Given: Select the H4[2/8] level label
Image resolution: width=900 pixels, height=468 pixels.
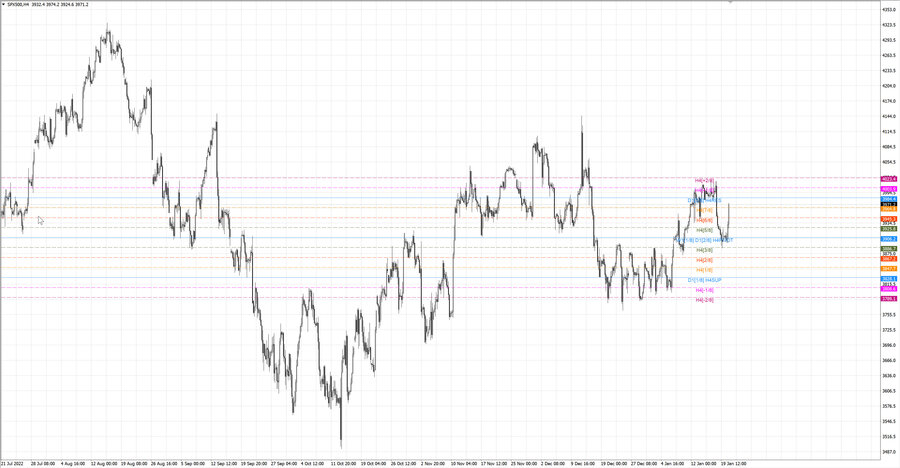Looking at the screenshot, I should (705, 260).
